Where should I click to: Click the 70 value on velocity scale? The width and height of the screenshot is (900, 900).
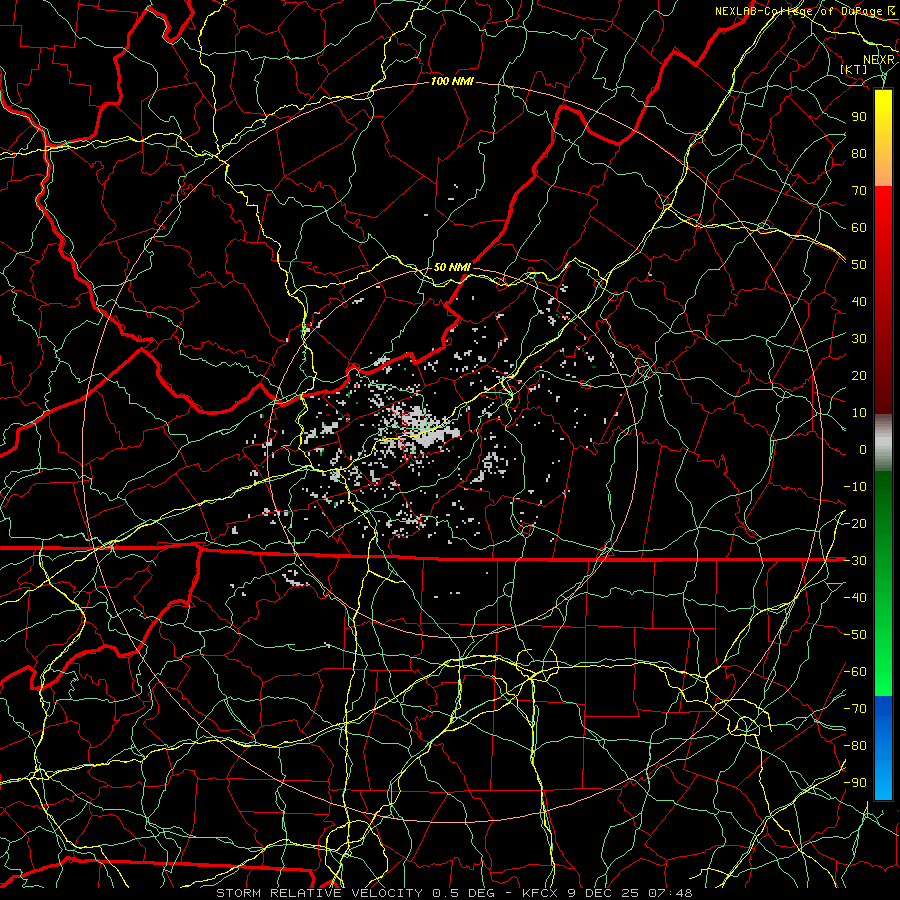click(x=859, y=191)
